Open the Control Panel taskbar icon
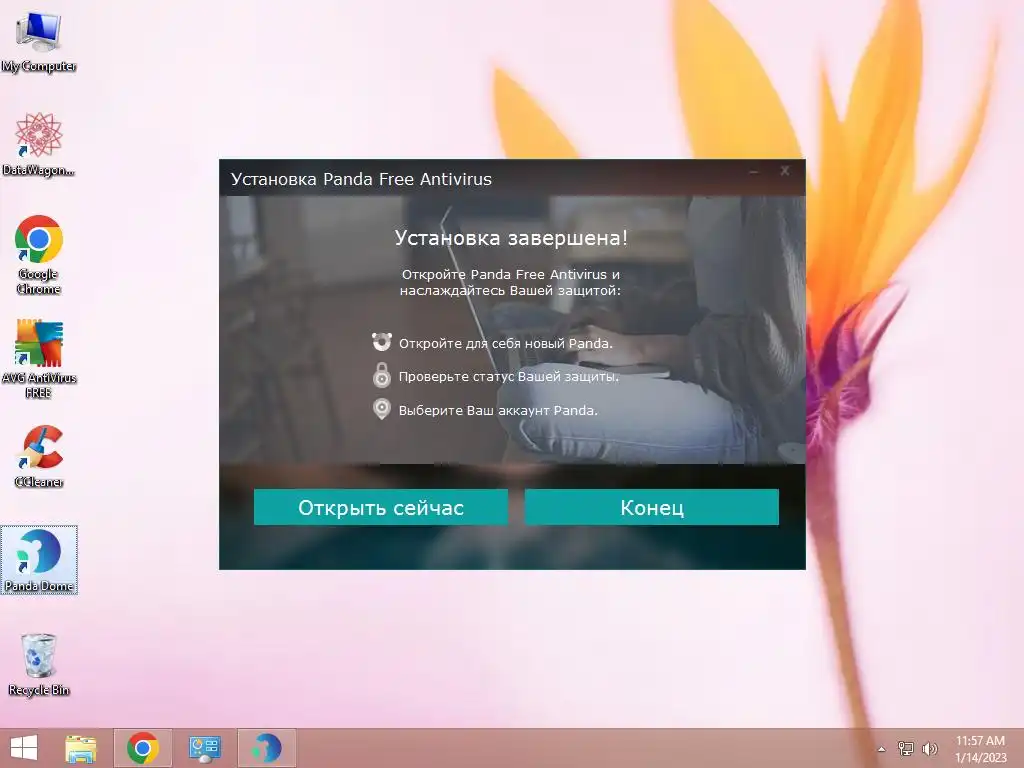This screenshot has height=768, width=1024. pos(205,748)
